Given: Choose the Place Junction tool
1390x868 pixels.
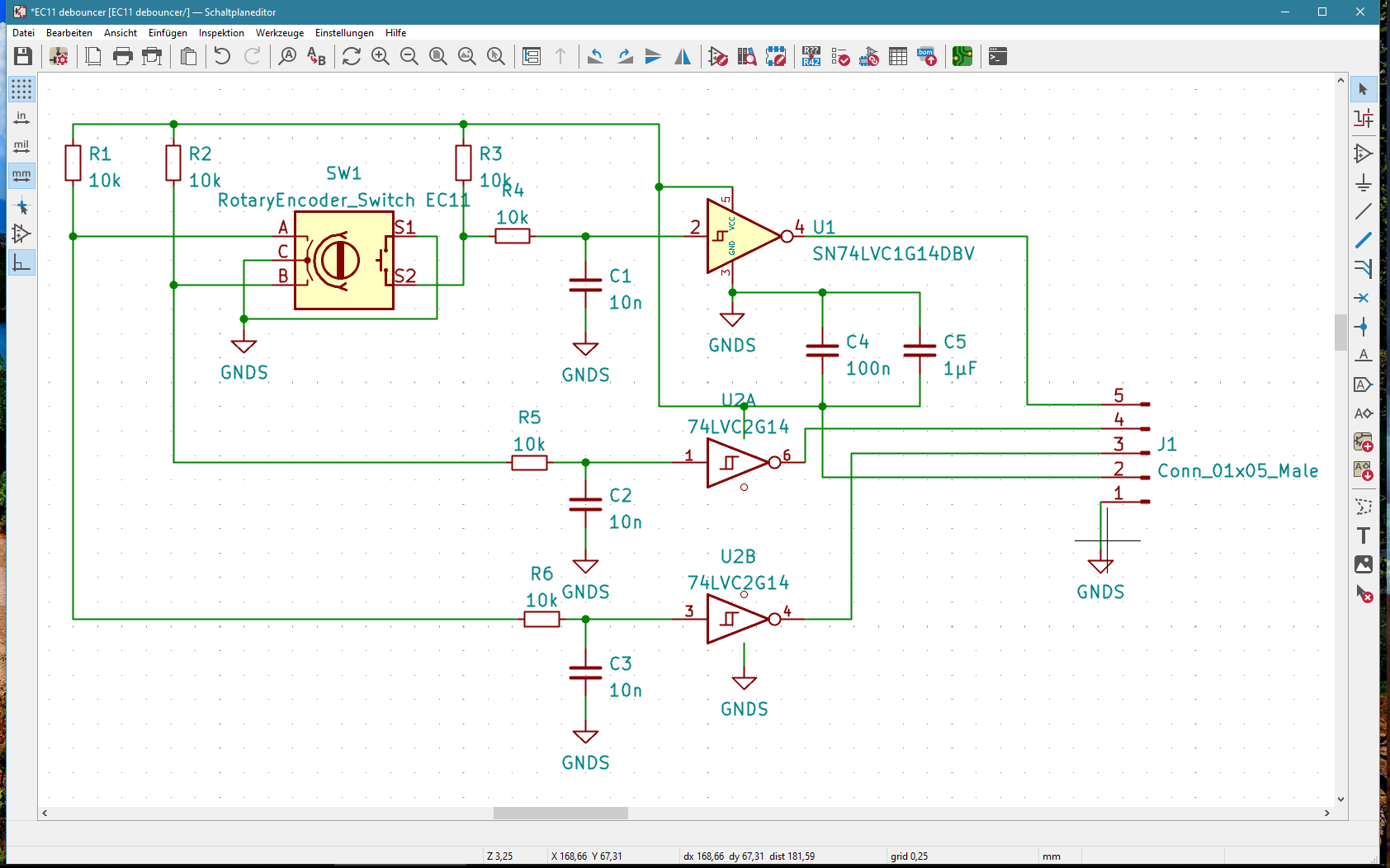Looking at the screenshot, I should point(1363,327).
